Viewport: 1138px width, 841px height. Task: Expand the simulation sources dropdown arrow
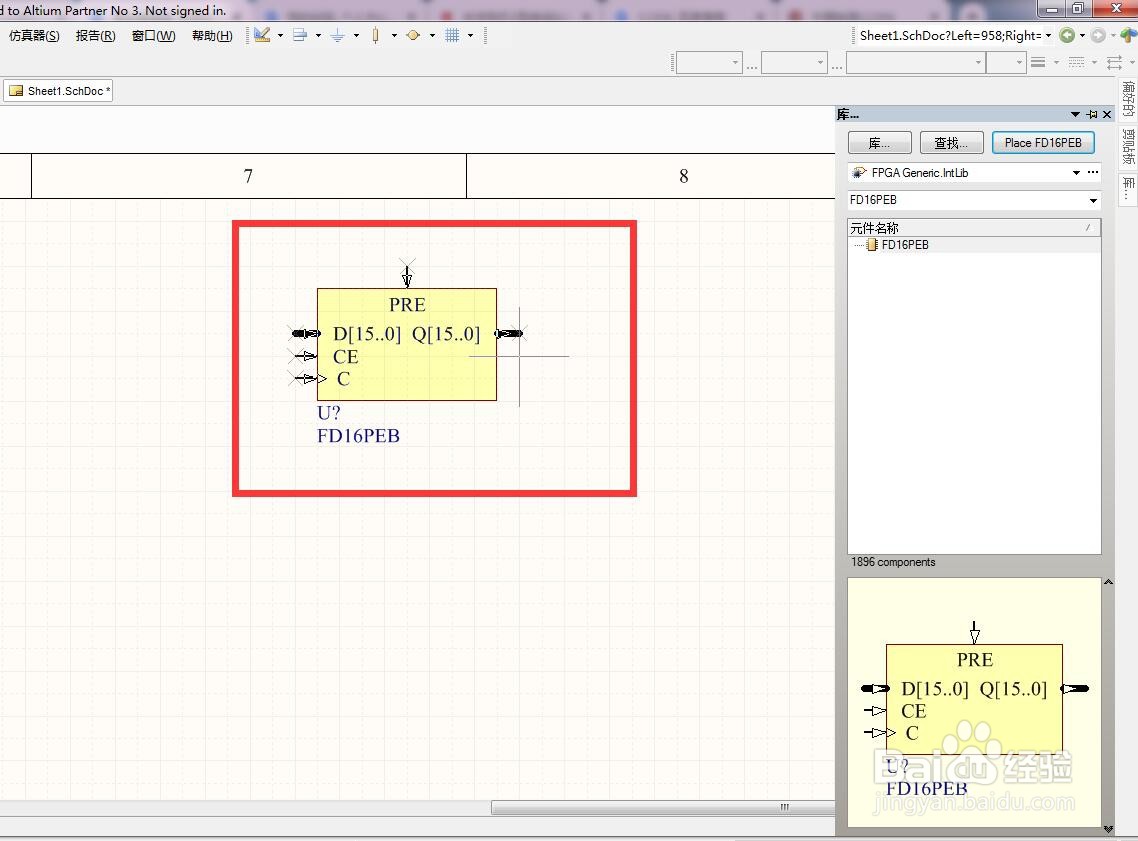(433, 36)
